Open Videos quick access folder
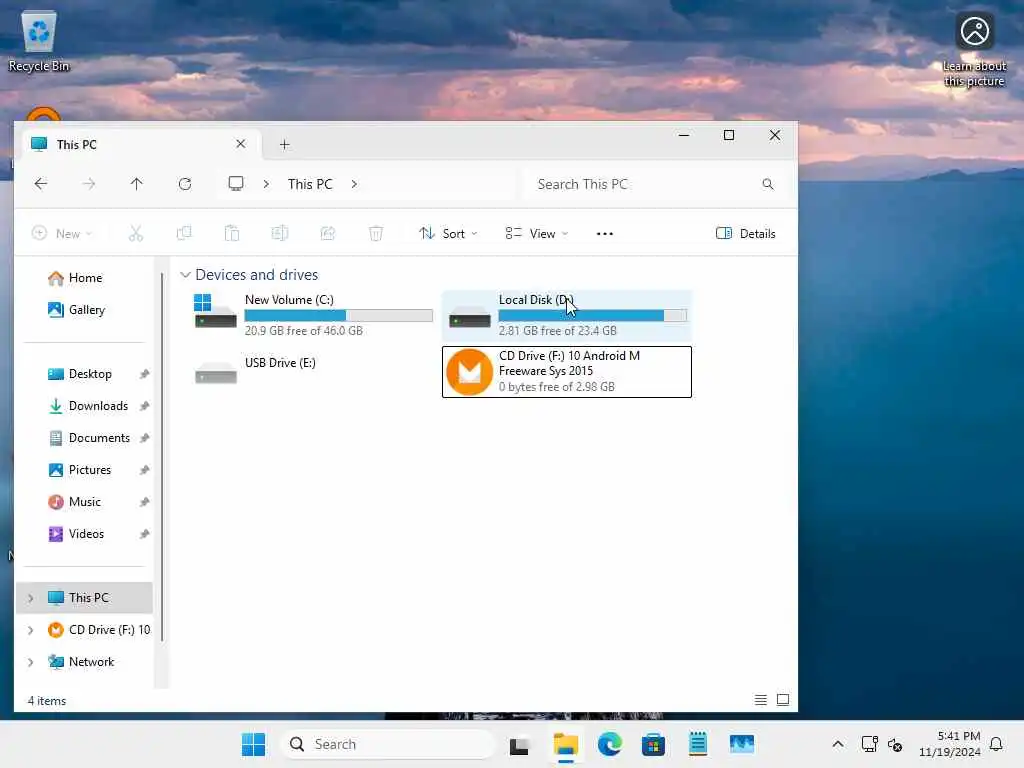 tap(84, 534)
